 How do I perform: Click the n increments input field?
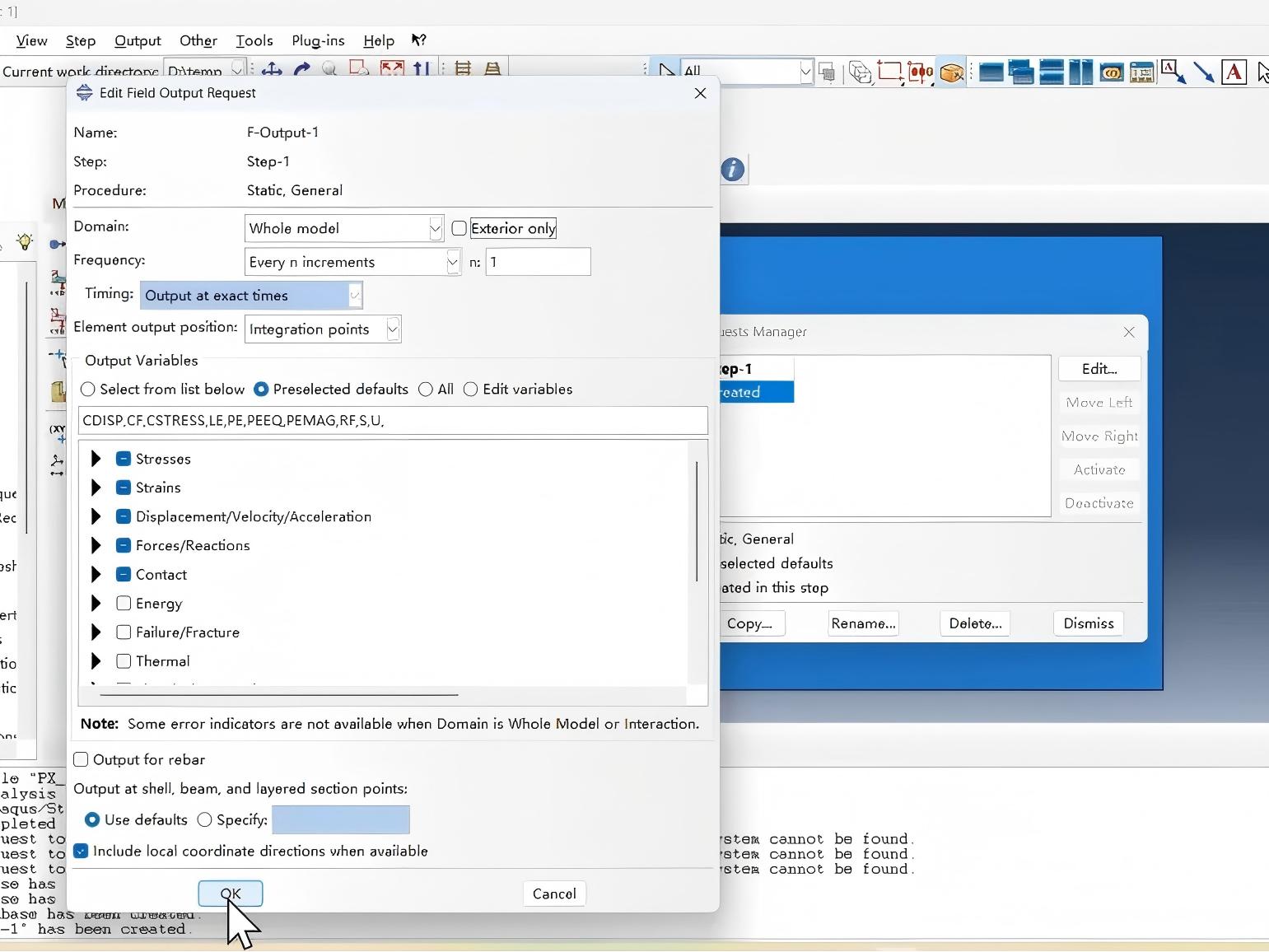pos(538,262)
